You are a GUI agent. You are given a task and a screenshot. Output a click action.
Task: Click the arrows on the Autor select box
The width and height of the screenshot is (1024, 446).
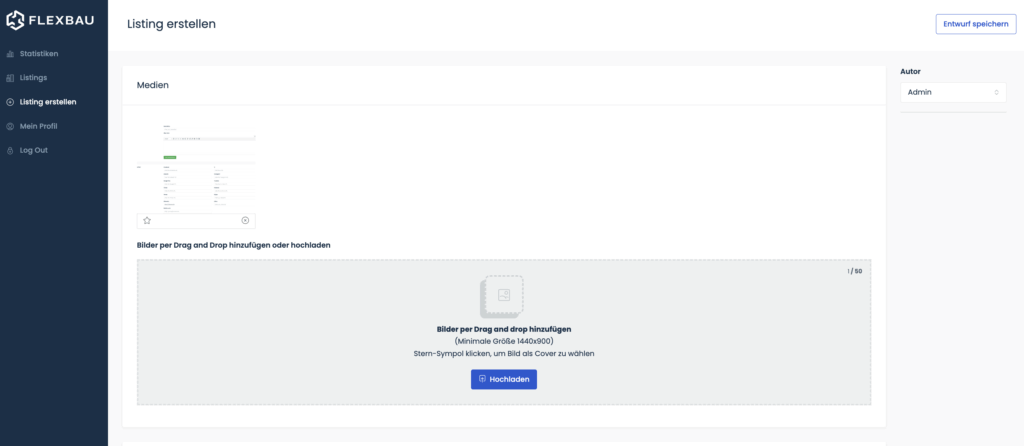(x=996, y=92)
